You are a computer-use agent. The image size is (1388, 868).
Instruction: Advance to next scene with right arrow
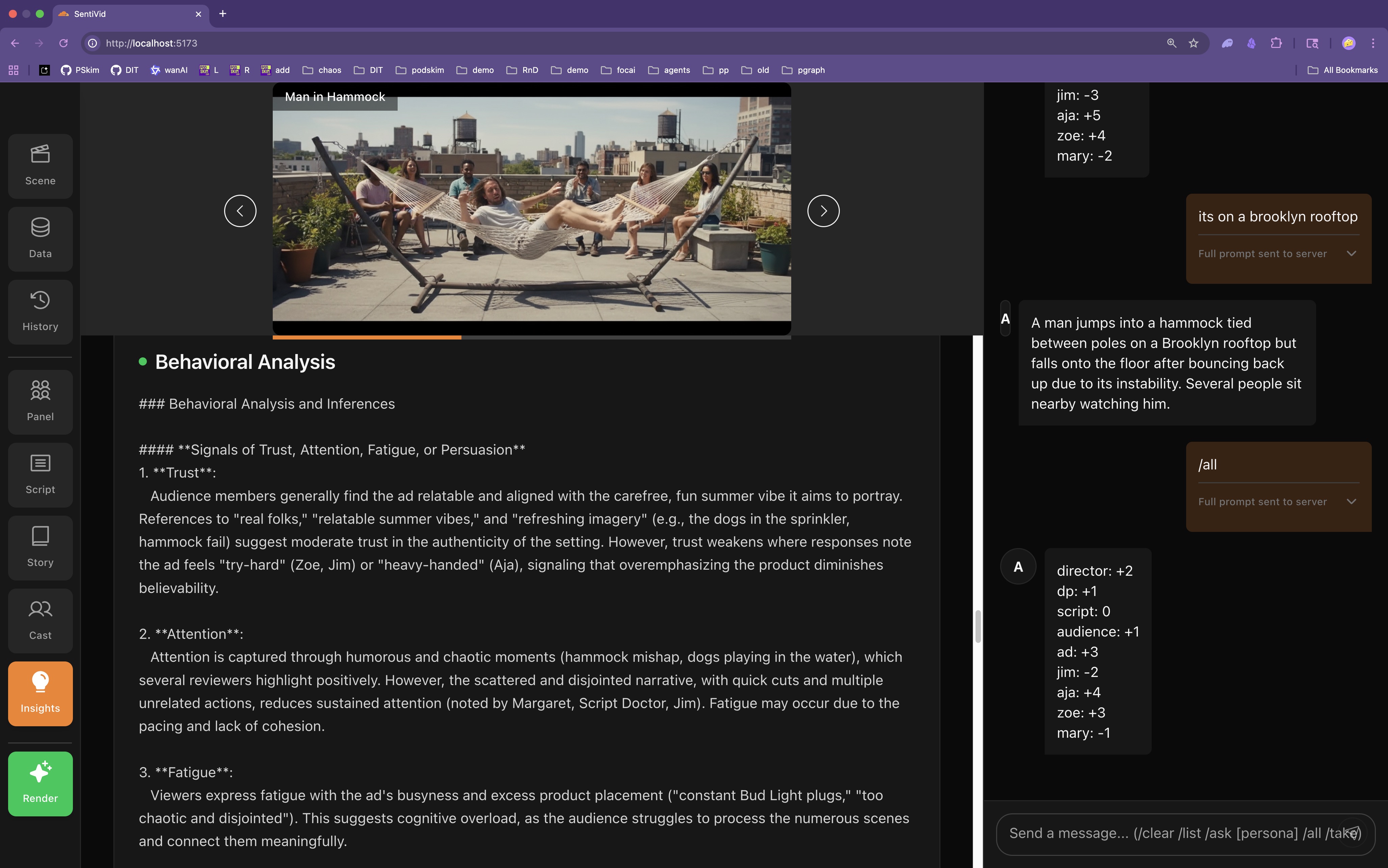click(823, 211)
